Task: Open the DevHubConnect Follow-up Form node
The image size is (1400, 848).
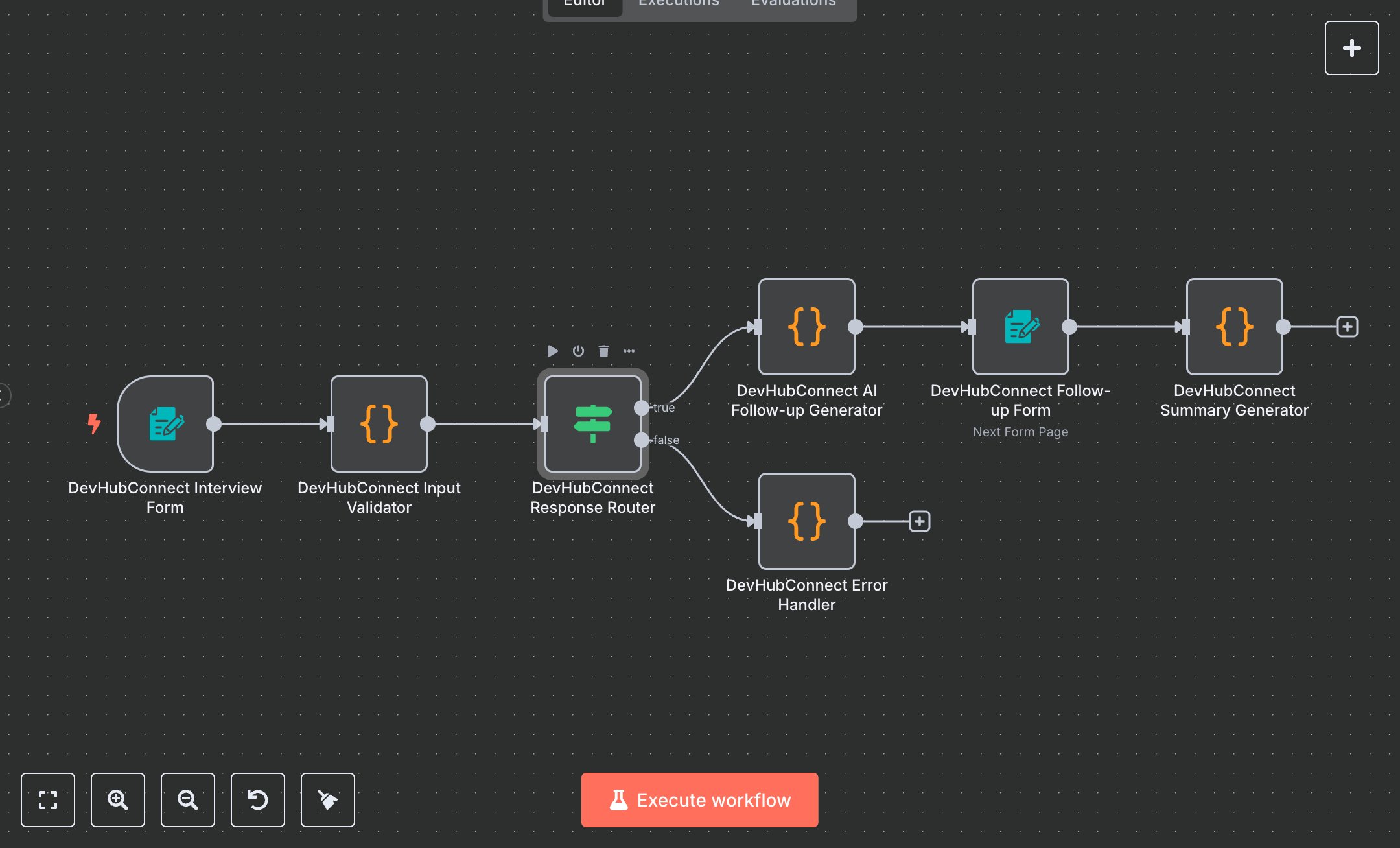Action: coord(1020,326)
